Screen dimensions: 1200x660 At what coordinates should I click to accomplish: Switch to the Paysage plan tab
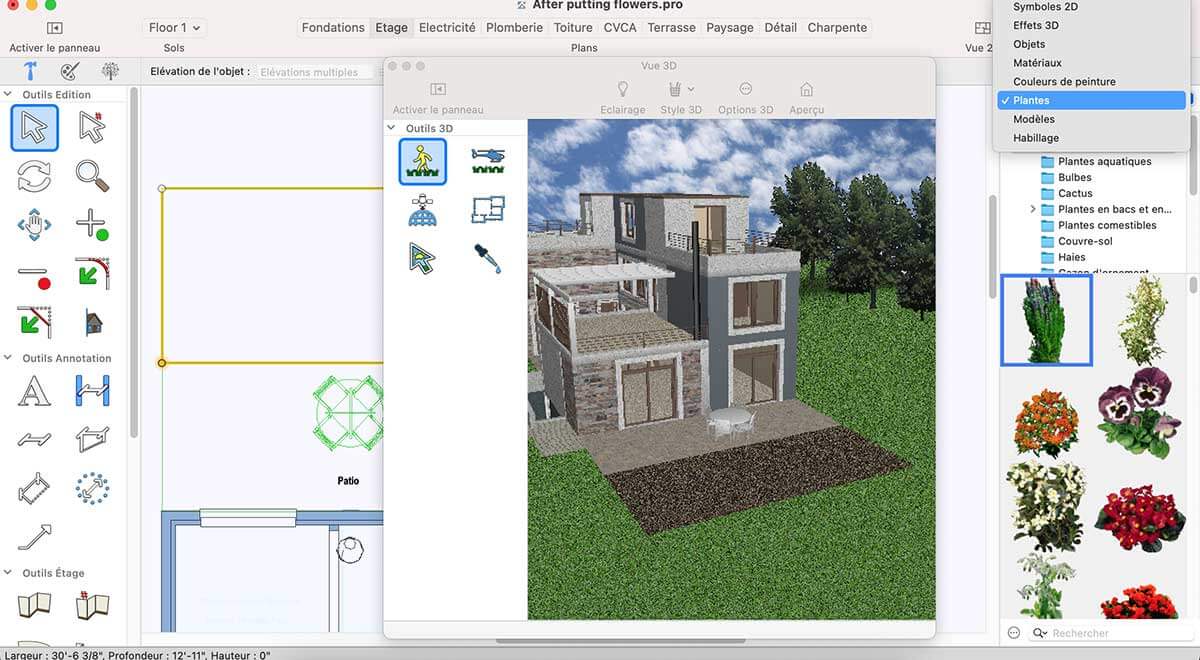click(x=730, y=28)
